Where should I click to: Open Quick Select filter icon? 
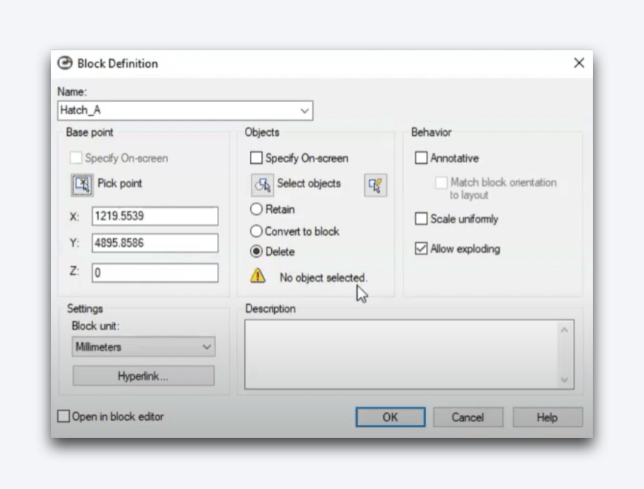click(x=375, y=184)
